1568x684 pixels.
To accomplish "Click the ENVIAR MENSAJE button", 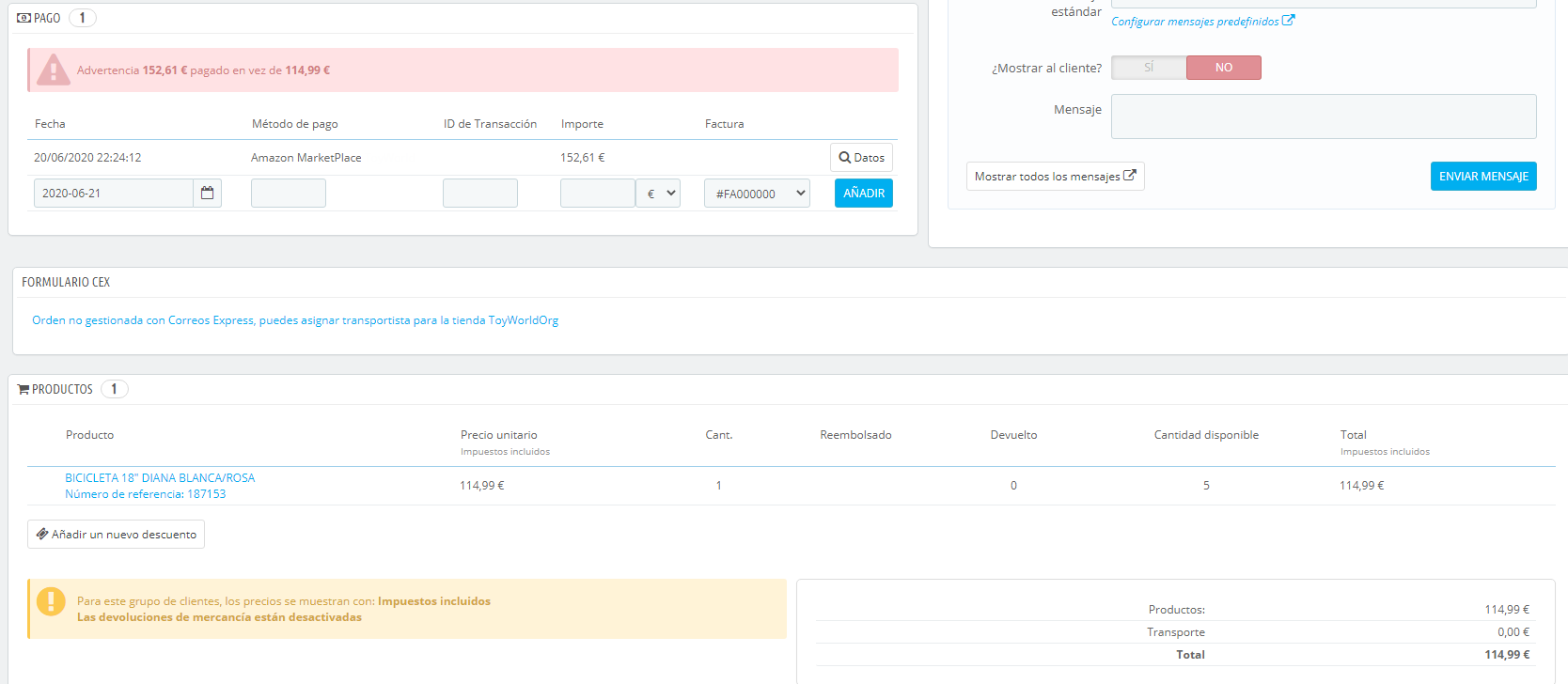I will [x=1483, y=177].
